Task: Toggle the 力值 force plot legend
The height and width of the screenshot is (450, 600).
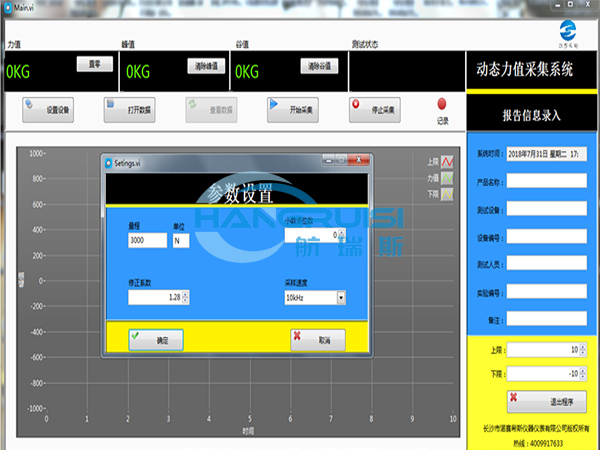Action: tap(446, 179)
